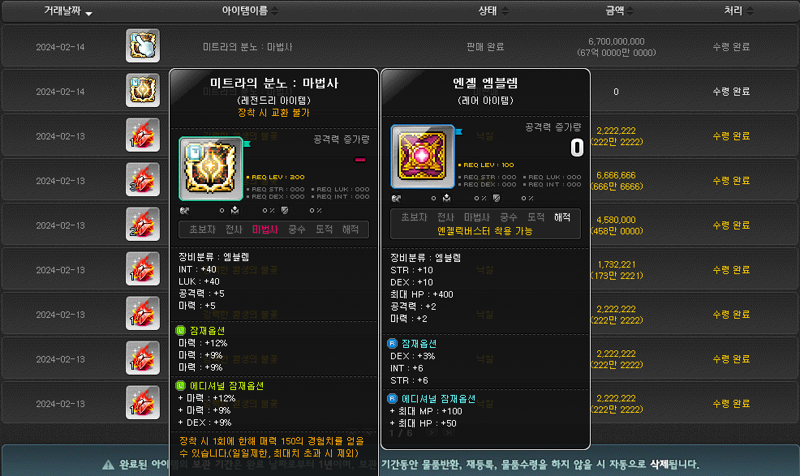Click 수령 완료 on 6,666,666 row
800x476 pixels.
point(731,181)
